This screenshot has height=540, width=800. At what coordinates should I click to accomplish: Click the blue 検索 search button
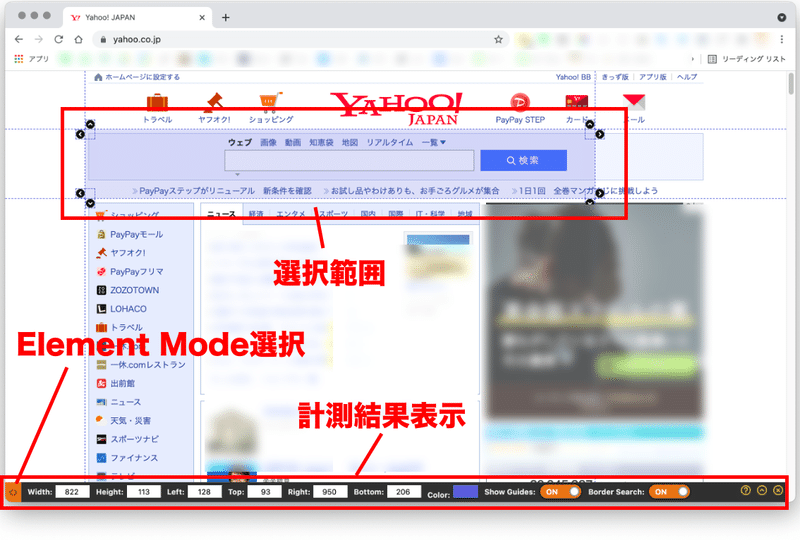click(x=523, y=160)
